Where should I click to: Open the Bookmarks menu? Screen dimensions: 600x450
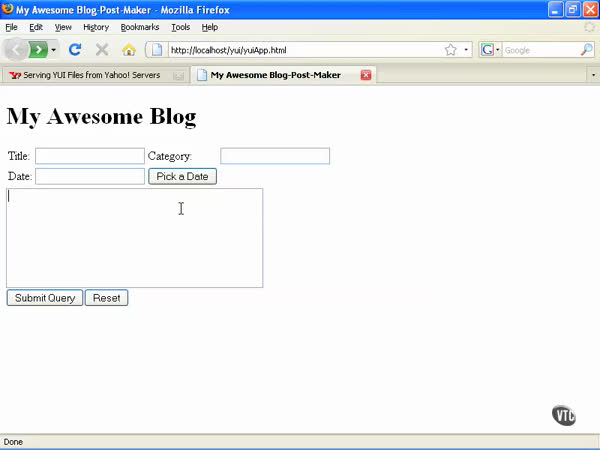click(x=139, y=27)
